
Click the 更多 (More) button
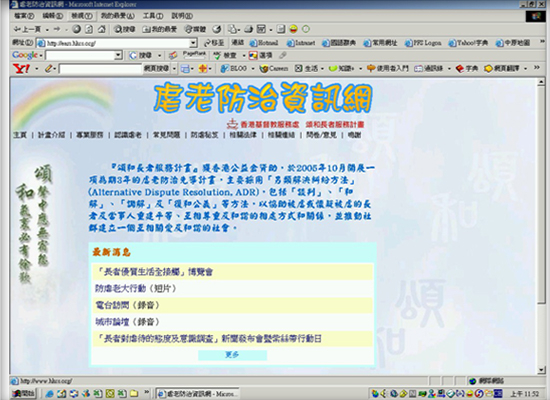[232, 355]
